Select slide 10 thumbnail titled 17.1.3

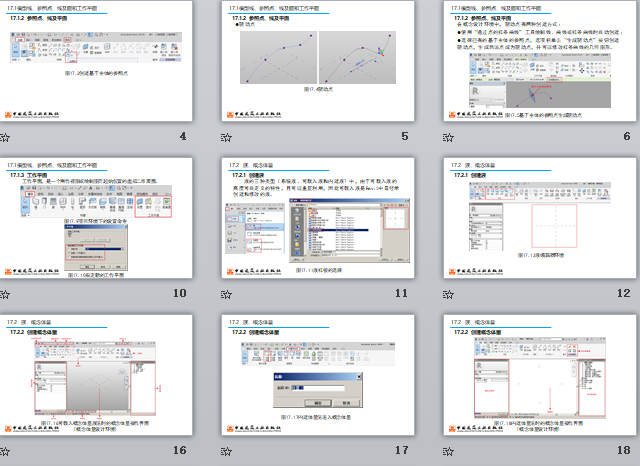click(x=96, y=218)
